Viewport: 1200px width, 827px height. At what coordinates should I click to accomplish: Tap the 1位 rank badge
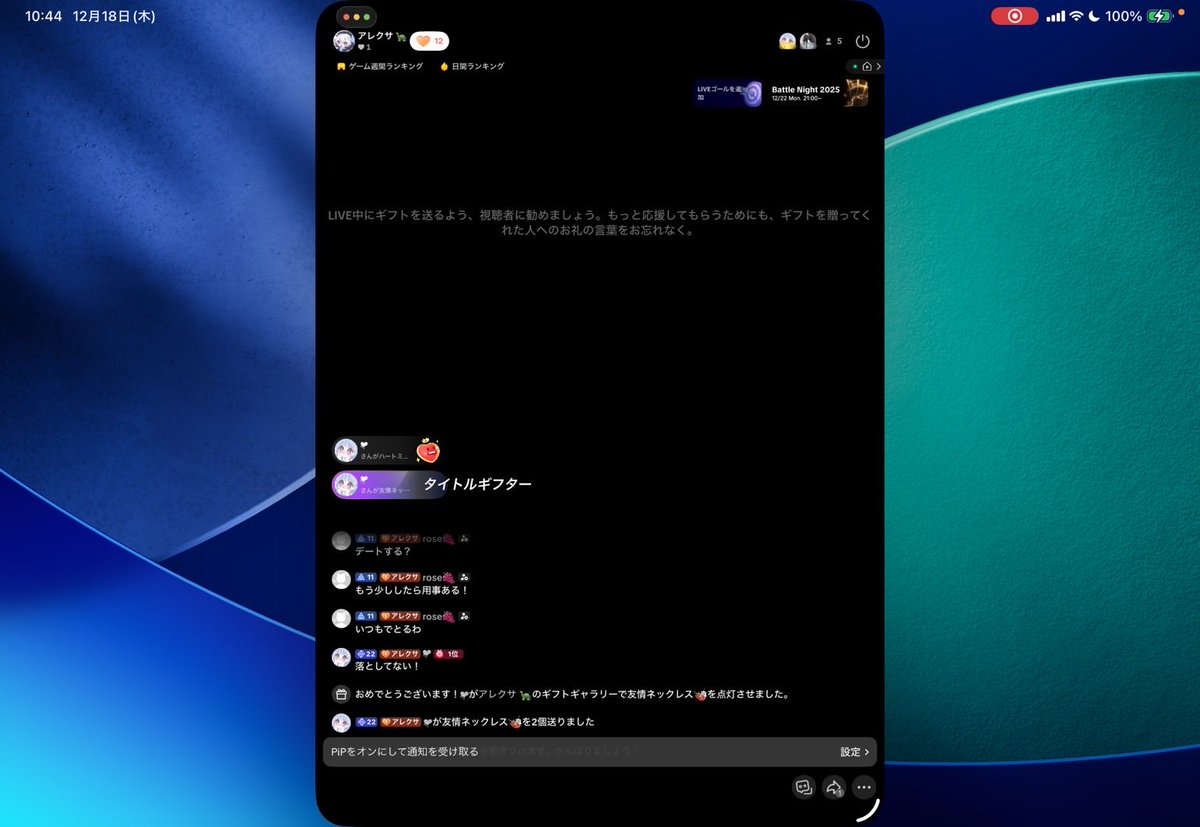point(448,654)
